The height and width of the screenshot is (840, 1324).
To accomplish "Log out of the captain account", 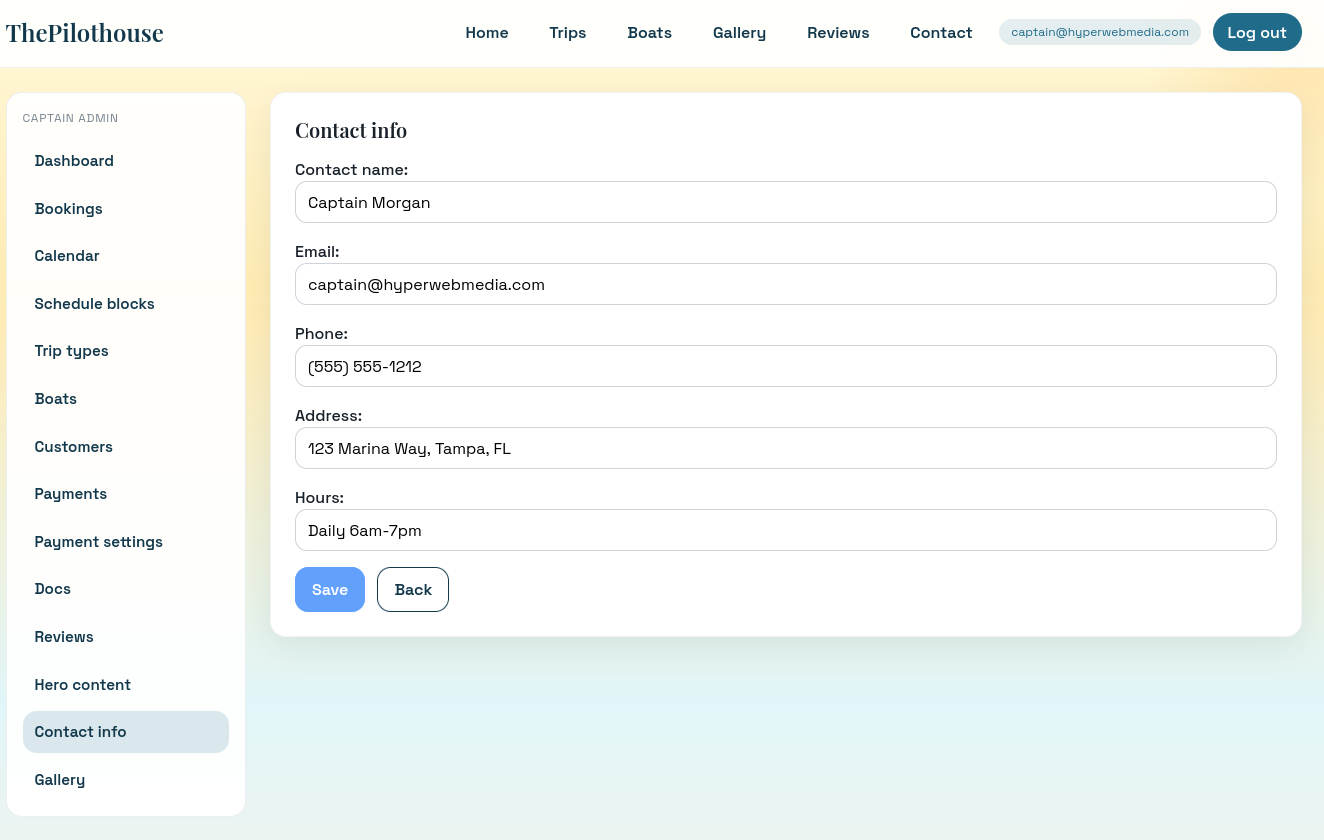I will 1257,32.
